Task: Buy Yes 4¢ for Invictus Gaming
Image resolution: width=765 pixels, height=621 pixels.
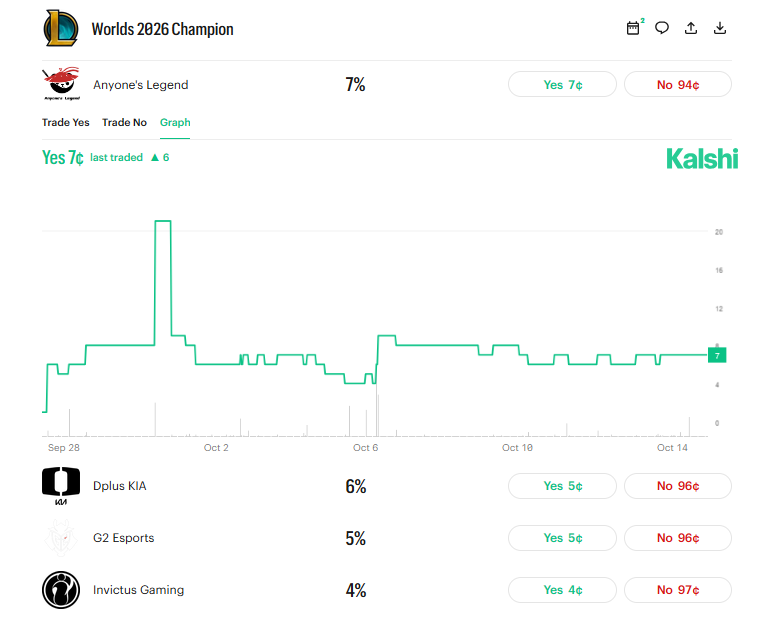Action: (562, 590)
